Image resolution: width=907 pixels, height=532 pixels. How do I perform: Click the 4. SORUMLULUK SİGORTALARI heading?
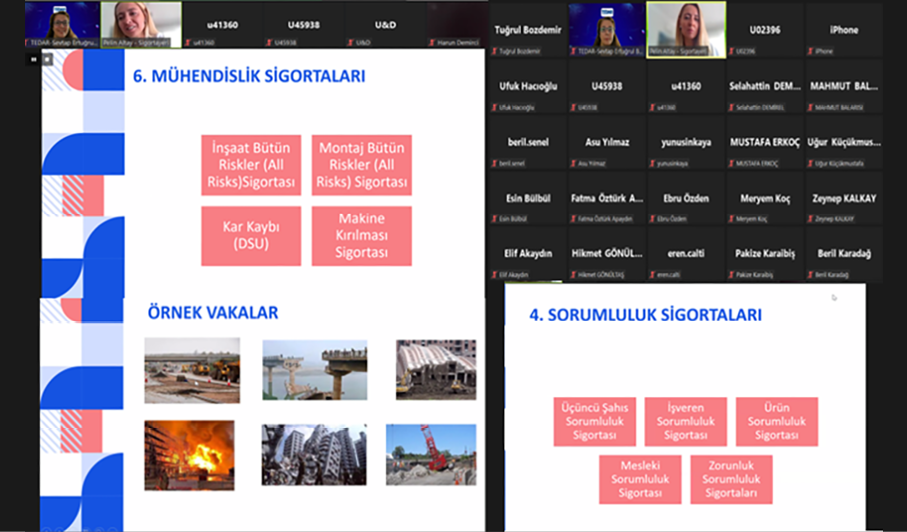pos(645,315)
